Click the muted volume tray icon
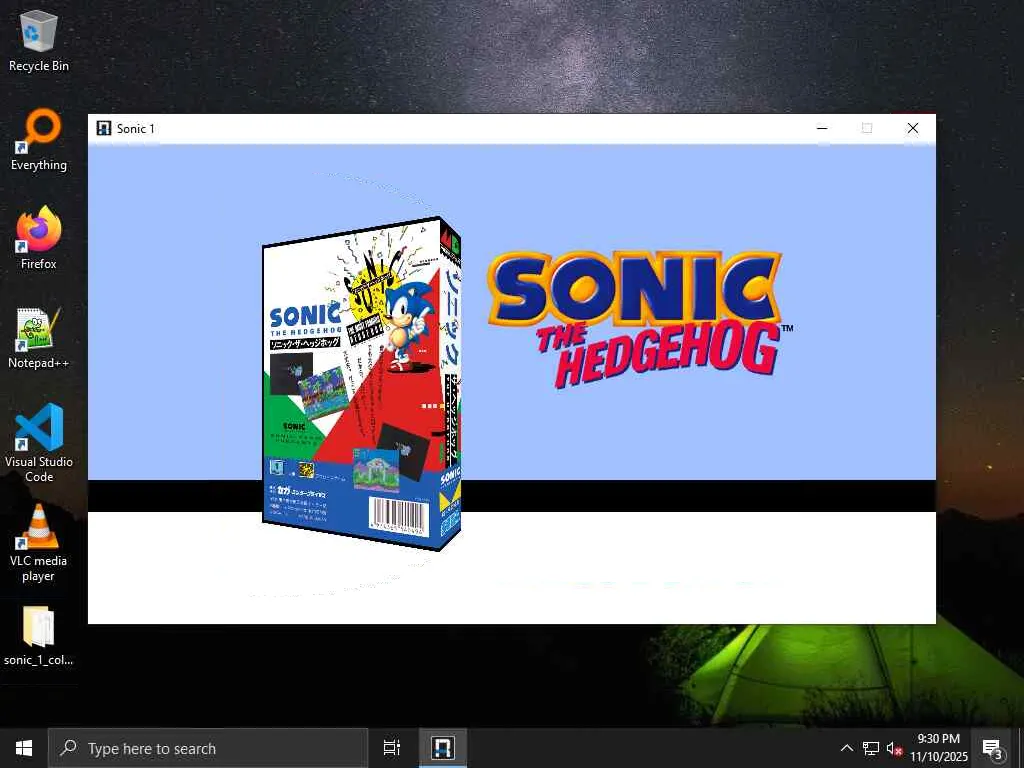 pyautogui.click(x=894, y=748)
